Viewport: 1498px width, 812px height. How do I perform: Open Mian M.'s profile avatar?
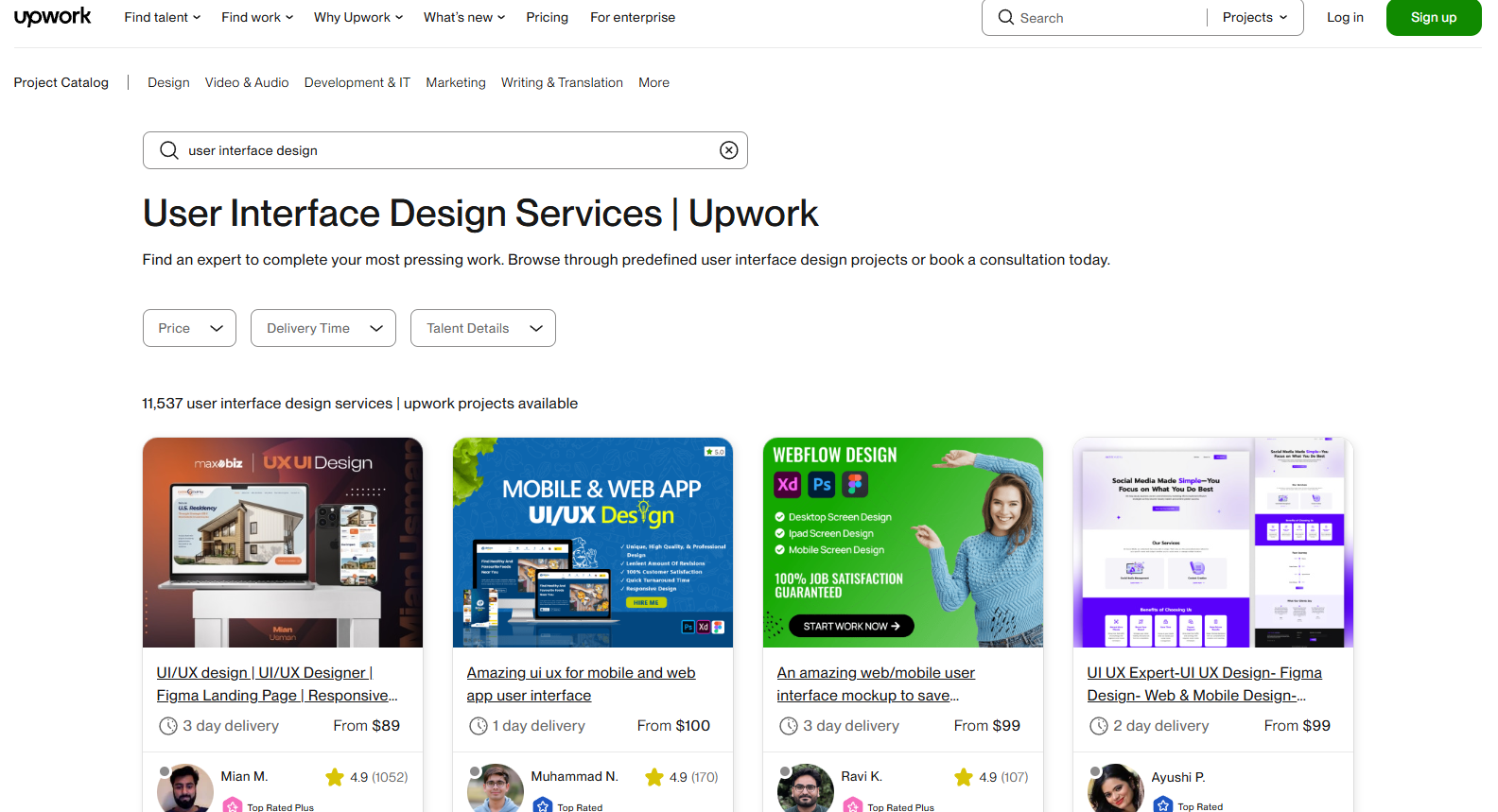pyautogui.click(x=185, y=788)
